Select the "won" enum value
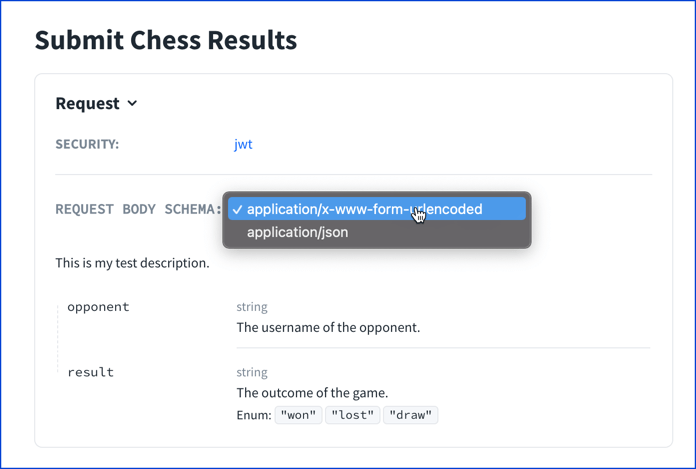This screenshot has width=696, height=469. [x=298, y=415]
